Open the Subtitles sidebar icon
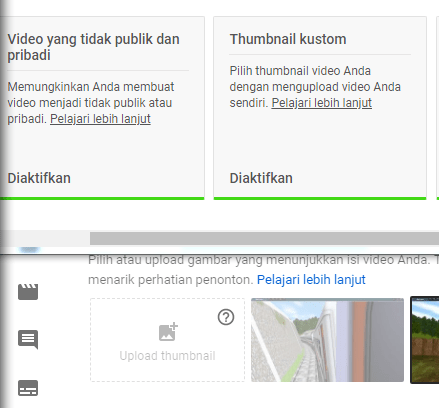Viewport: 439px width, 408px height. [x=28, y=388]
